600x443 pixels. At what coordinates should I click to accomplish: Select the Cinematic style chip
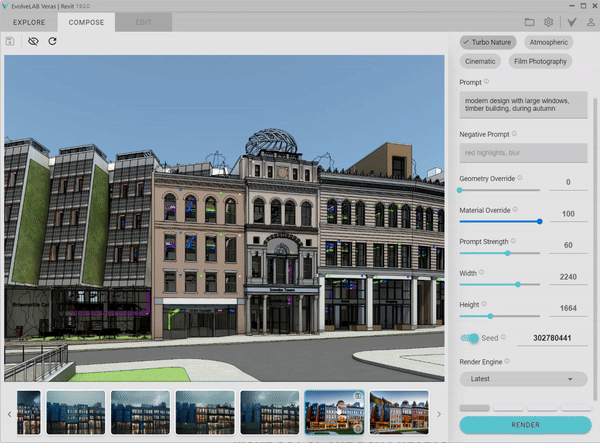[x=480, y=61]
